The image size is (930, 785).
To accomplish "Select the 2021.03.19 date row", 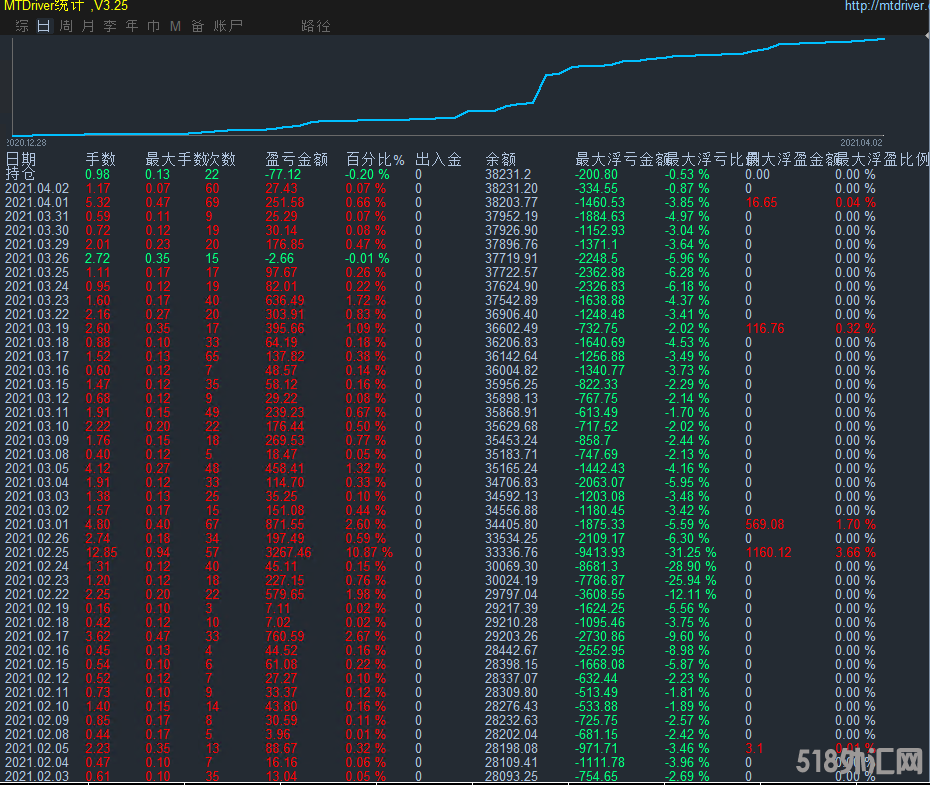I will pyautogui.click(x=37, y=328).
